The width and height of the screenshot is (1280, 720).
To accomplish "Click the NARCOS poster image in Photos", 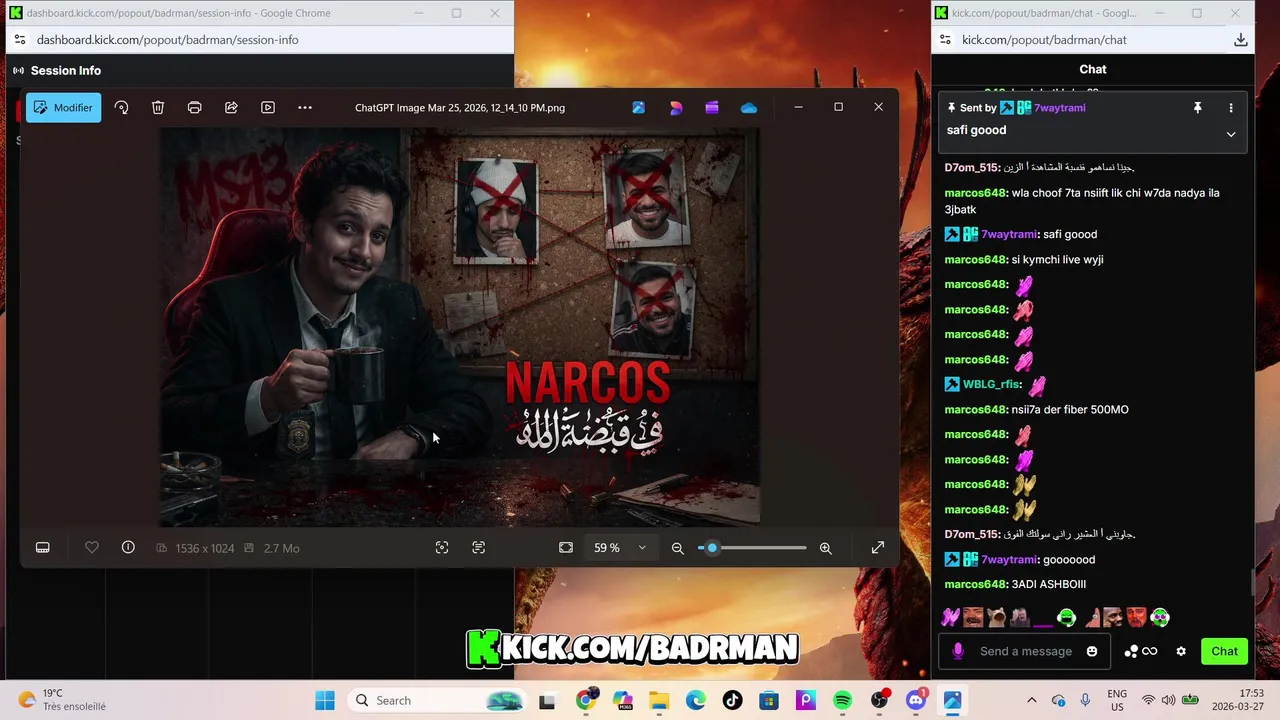I will point(460,327).
